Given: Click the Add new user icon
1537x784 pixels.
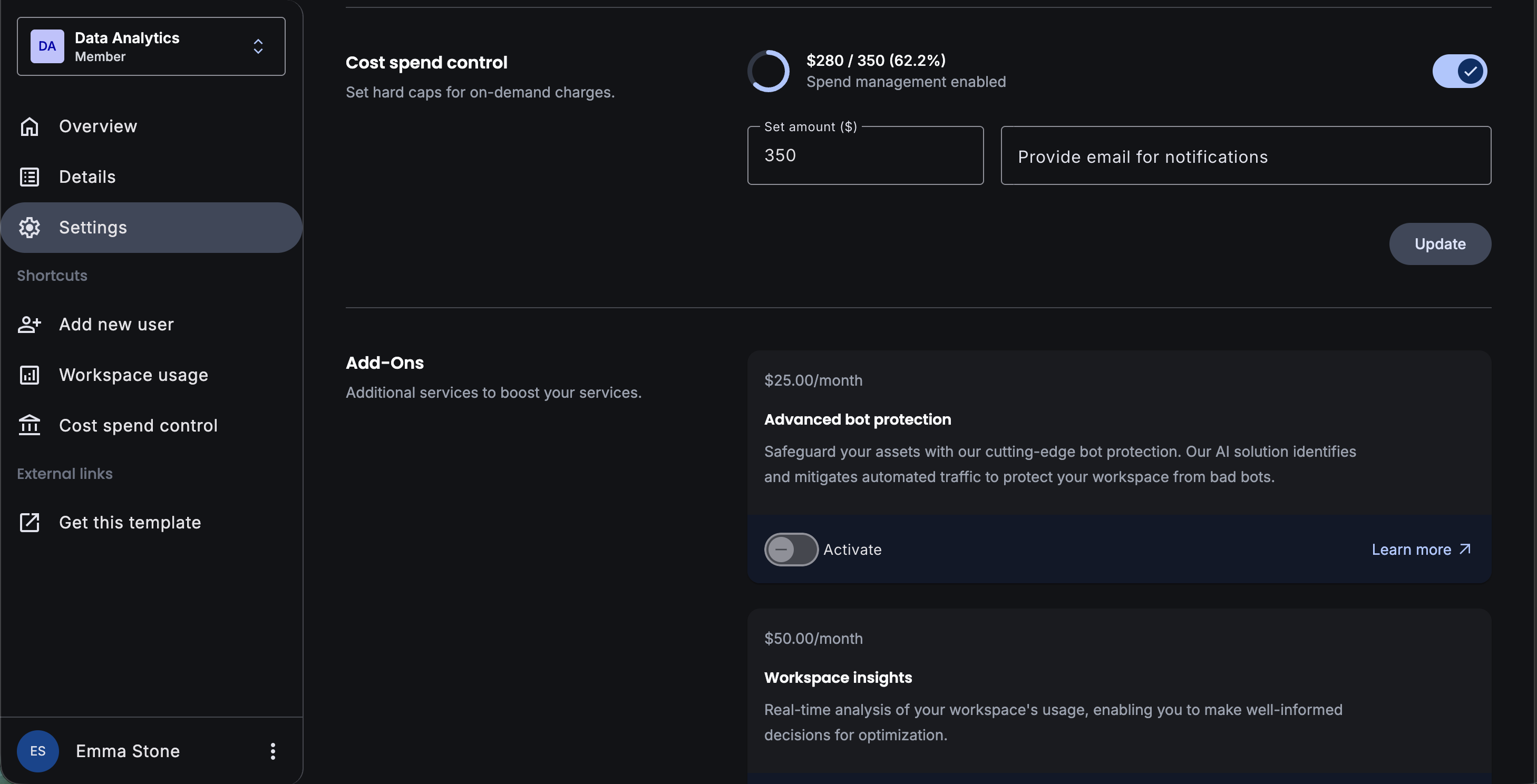Looking at the screenshot, I should coord(29,325).
